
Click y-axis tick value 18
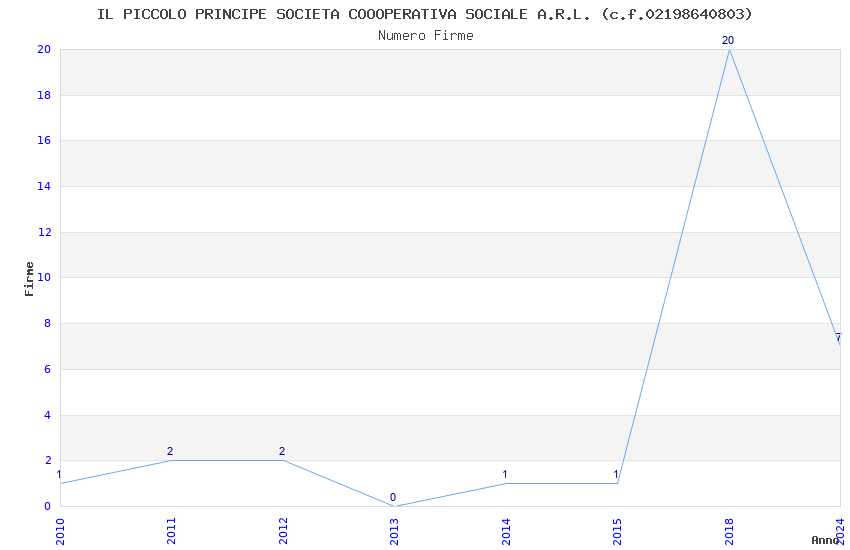click(x=44, y=95)
